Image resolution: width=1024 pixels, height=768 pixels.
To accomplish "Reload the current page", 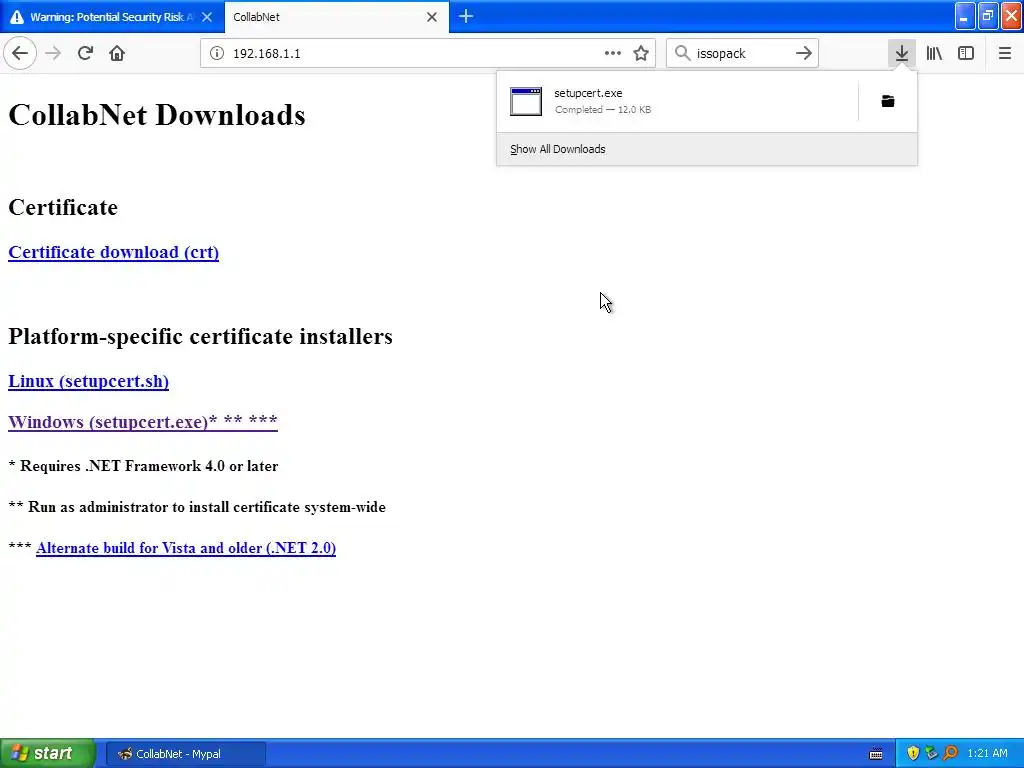I will point(85,53).
